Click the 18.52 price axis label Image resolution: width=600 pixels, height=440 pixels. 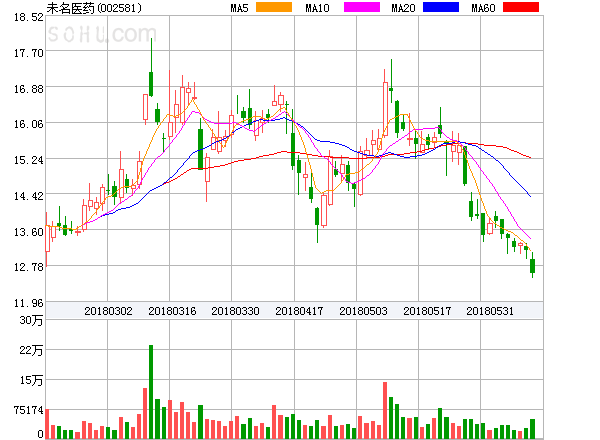(x=29, y=17)
